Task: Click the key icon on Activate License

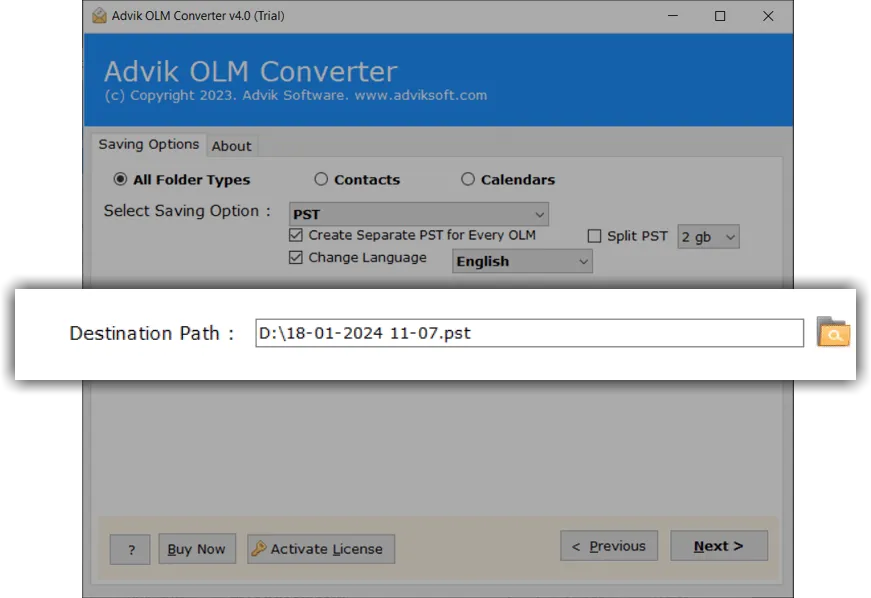Action: coord(258,549)
